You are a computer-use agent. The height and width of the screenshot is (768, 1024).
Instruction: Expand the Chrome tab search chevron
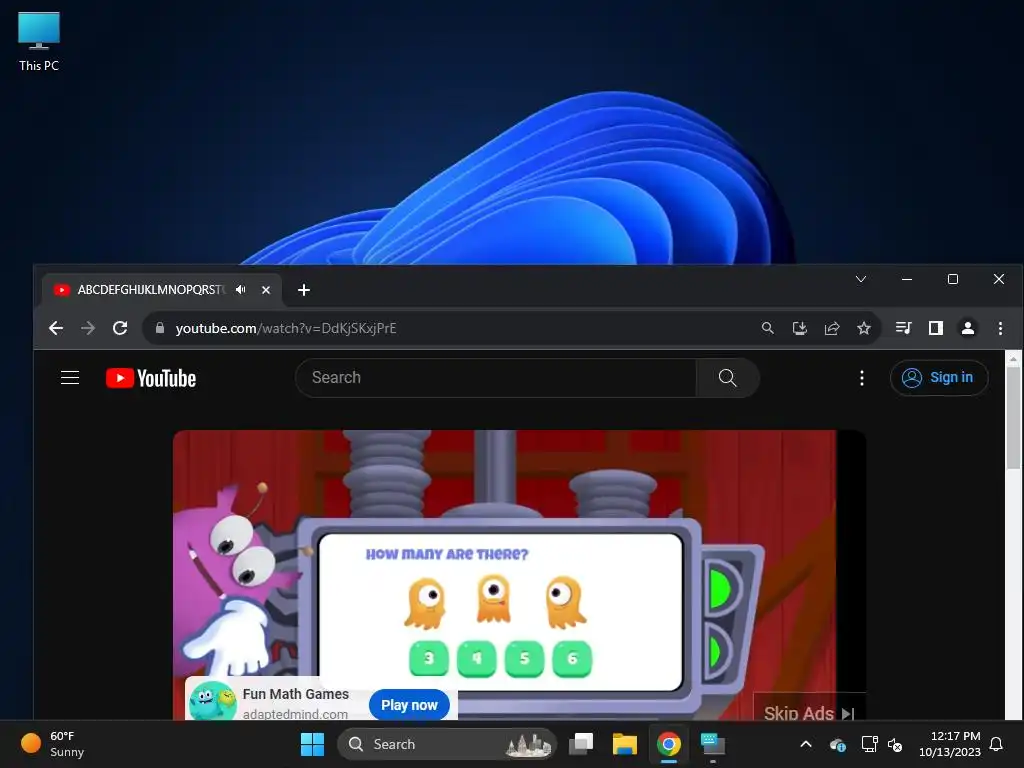click(861, 280)
